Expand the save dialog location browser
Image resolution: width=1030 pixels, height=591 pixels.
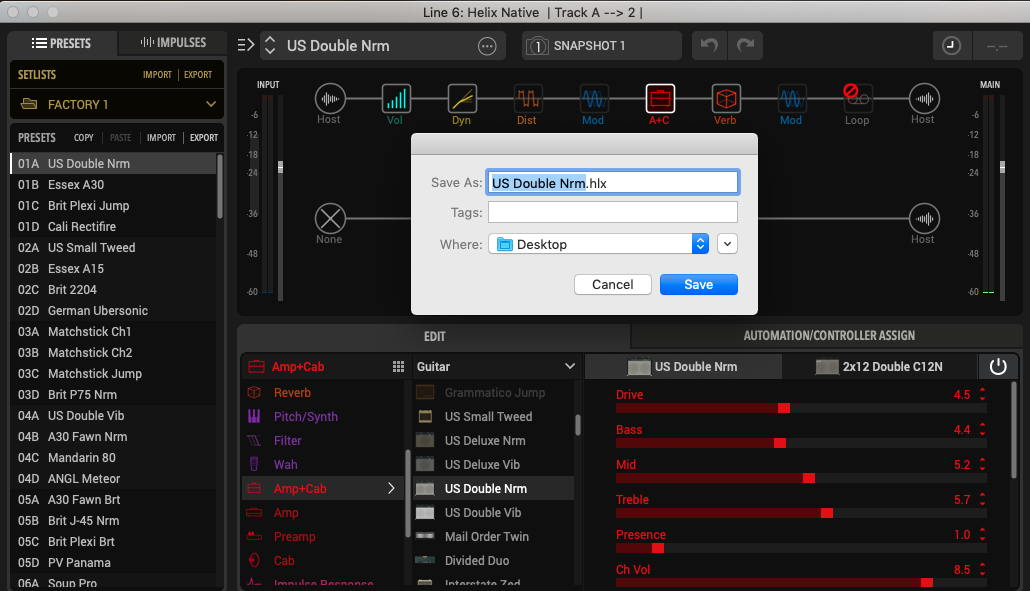(727, 244)
